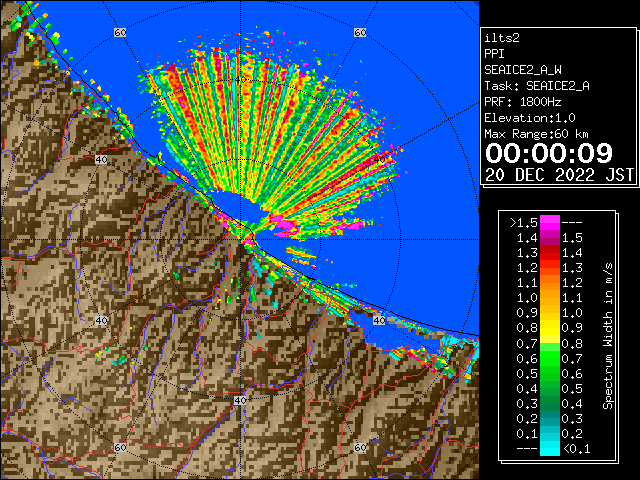Image resolution: width=640 pixels, height=480 pixels.
Task: Select the 20 DEC 2022 JST date
Action: (559, 175)
